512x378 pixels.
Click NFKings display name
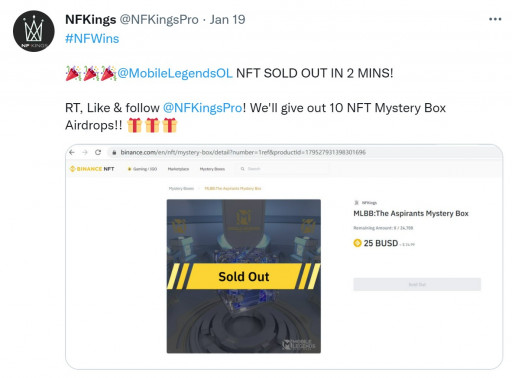(91, 19)
